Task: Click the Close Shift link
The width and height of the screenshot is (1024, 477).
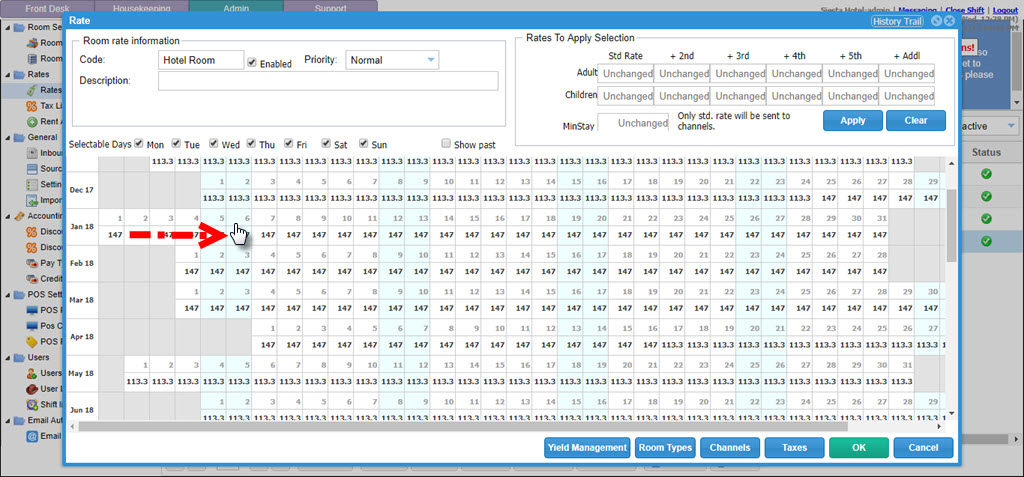Action: point(966,10)
